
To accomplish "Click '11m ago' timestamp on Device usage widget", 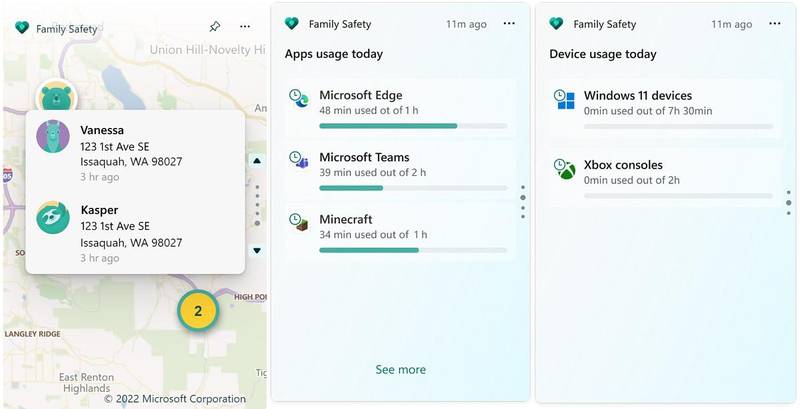I will (x=732, y=24).
